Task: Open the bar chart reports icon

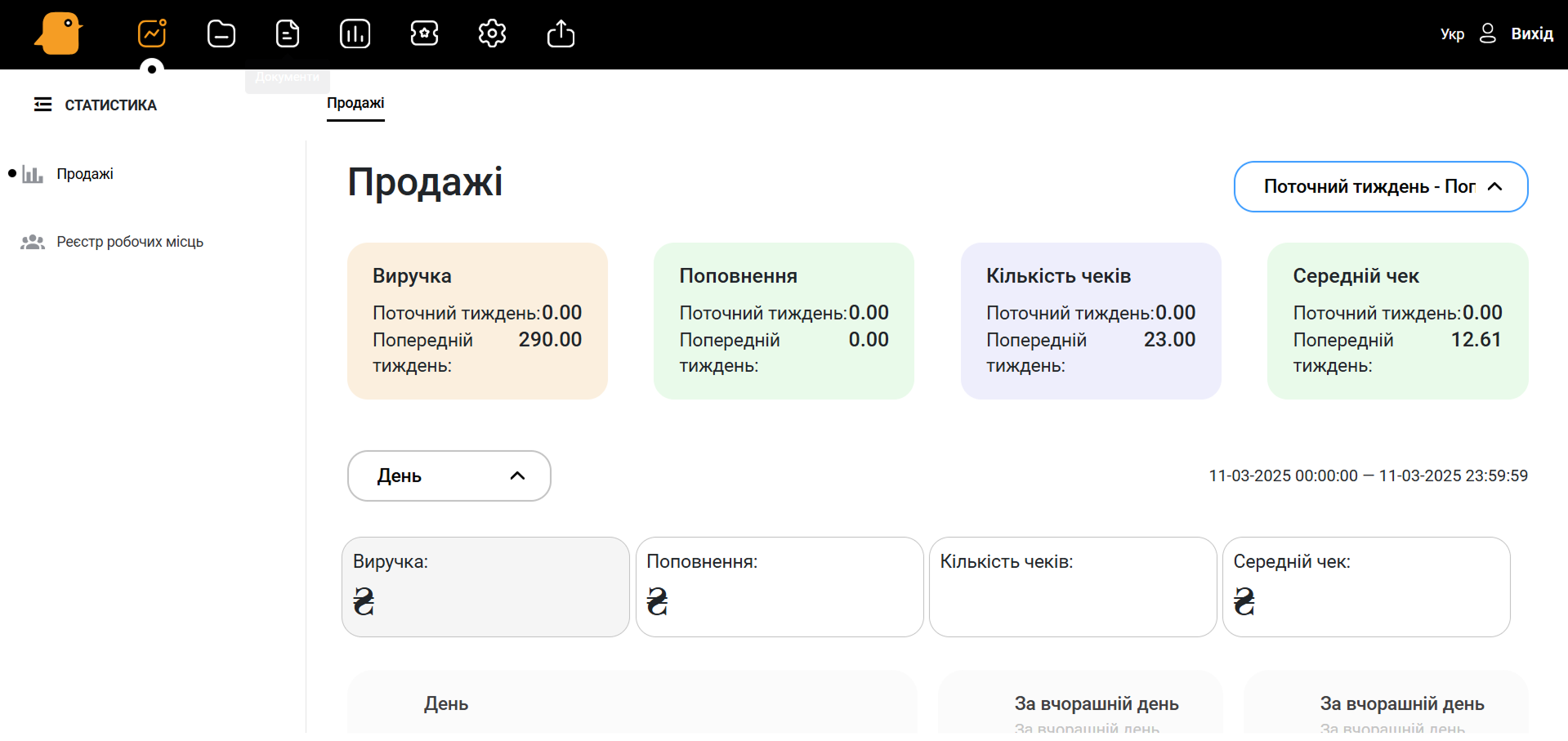Action: coord(355,34)
